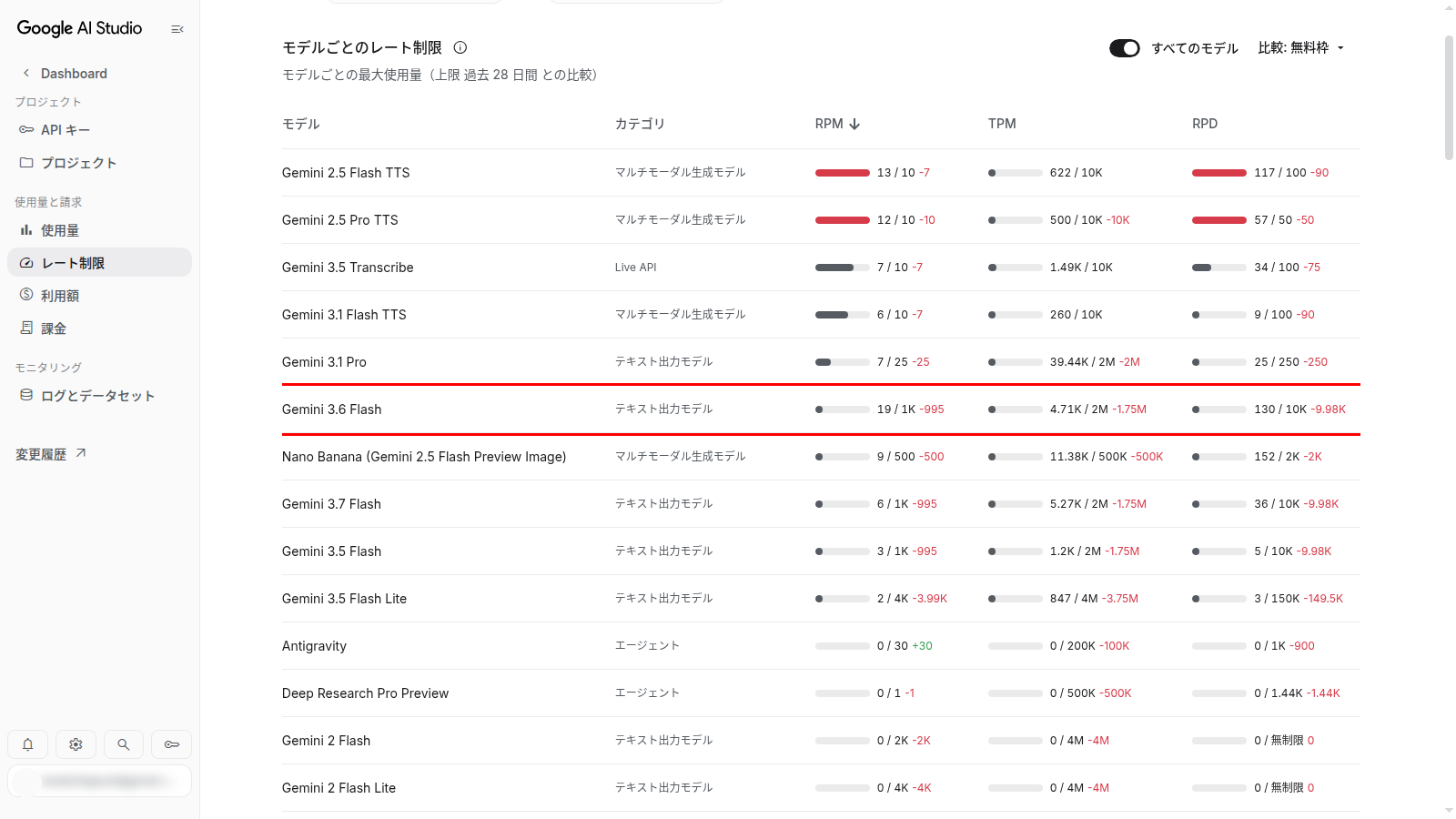1456x819 pixels.
Task: Open the blurred account button at sidebar bottom
Action: pyautogui.click(x=100, y=781)
